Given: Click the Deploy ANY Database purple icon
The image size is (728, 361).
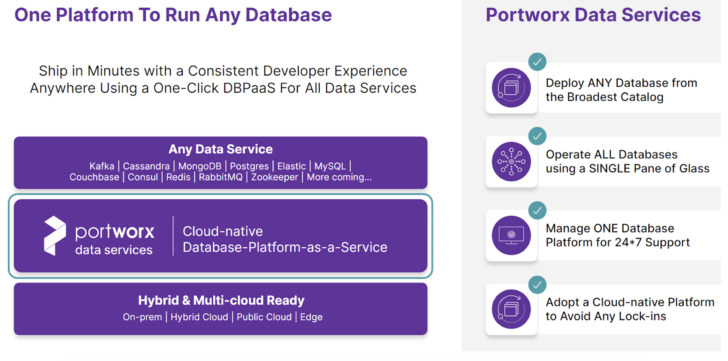Looking at the screenshot, I should click(511, 88).
